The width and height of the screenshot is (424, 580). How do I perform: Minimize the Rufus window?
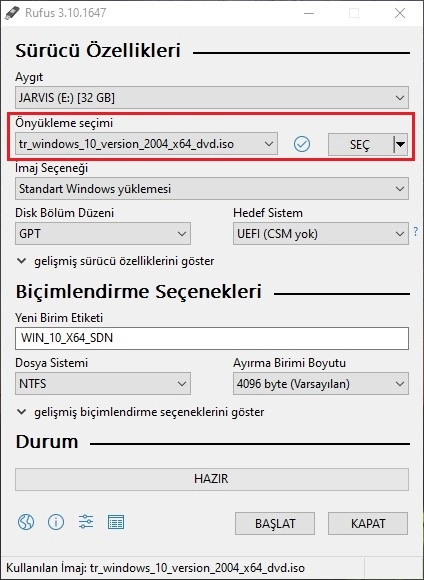309,13
